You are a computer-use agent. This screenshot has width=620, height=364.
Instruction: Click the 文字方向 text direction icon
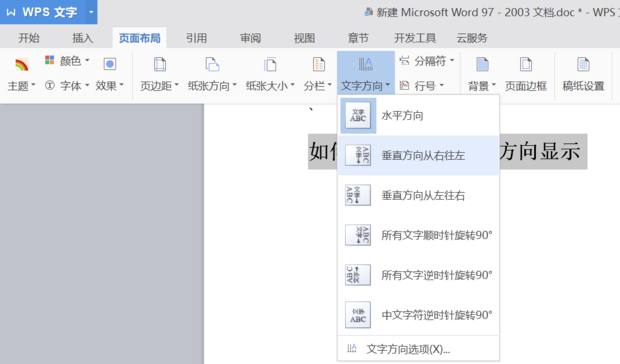tap(366, 64)
